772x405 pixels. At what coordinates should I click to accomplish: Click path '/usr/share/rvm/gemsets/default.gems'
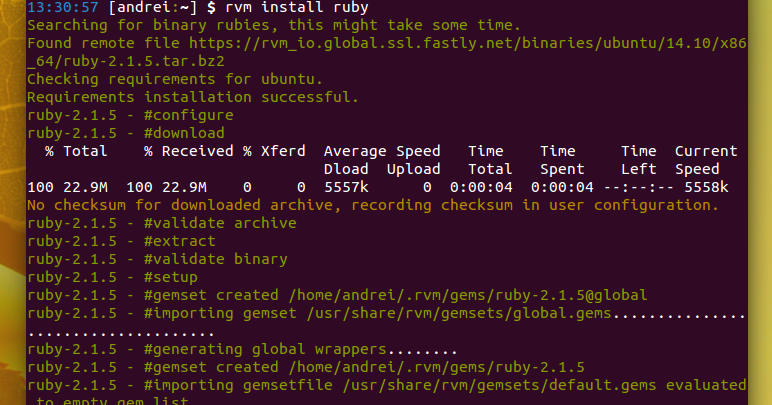(499, 385)
